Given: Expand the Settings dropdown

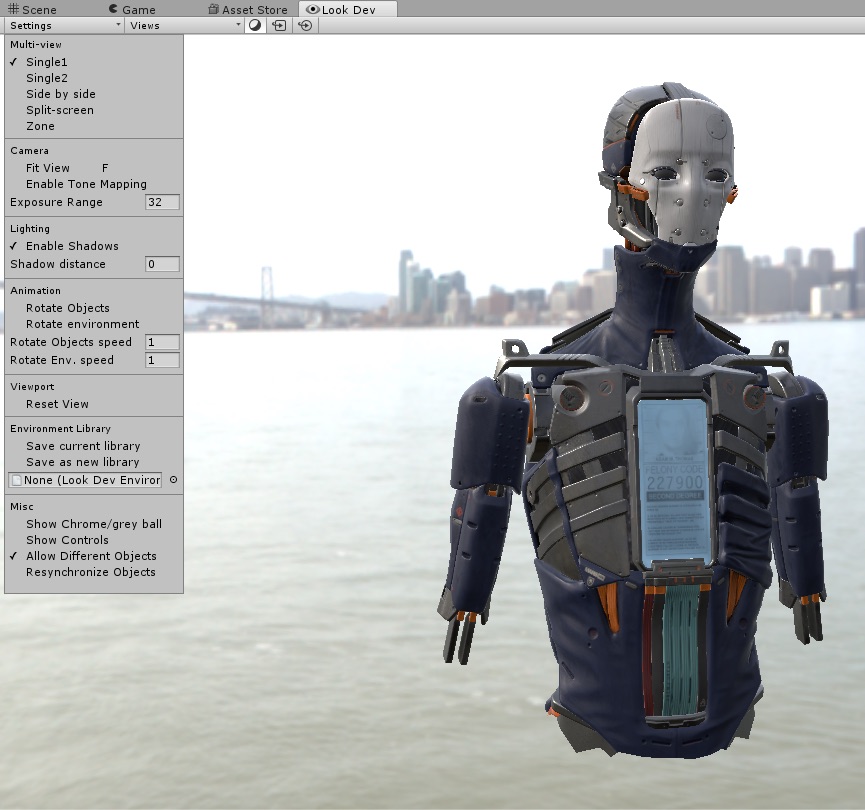Looking at the screenshot, I should point(64,25).
